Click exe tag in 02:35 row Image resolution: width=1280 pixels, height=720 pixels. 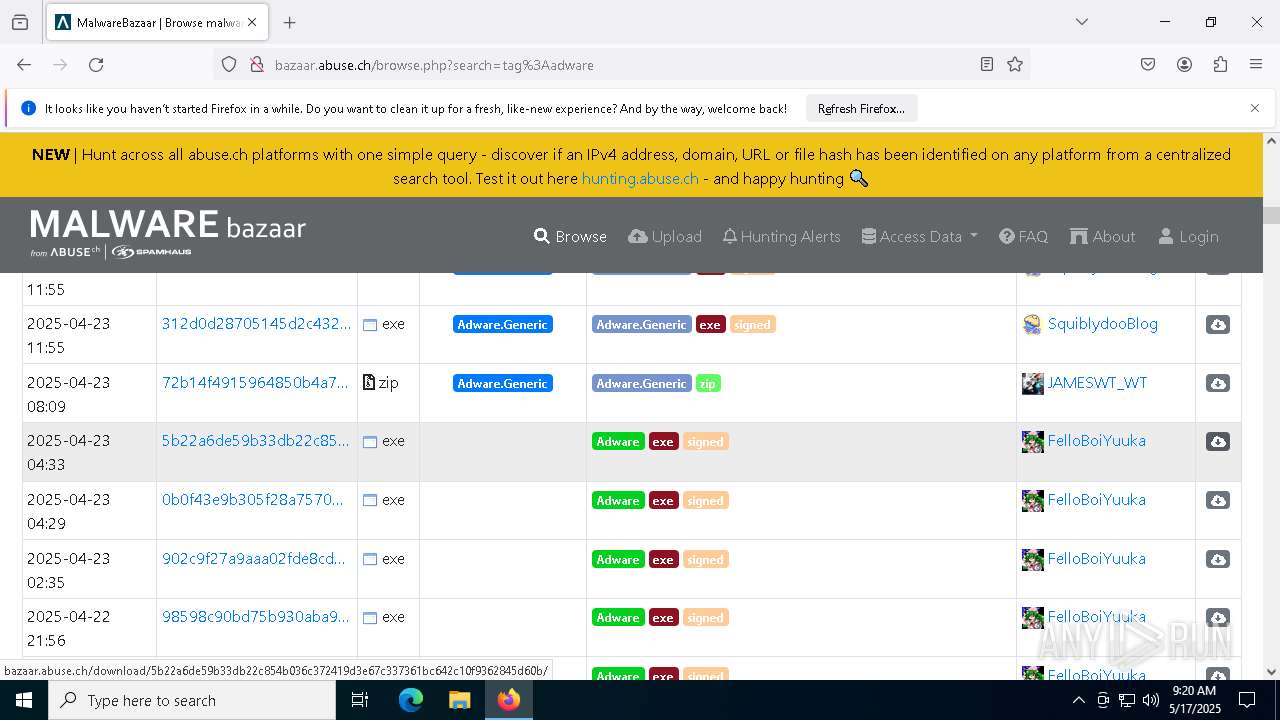click(x=663, y=559)
